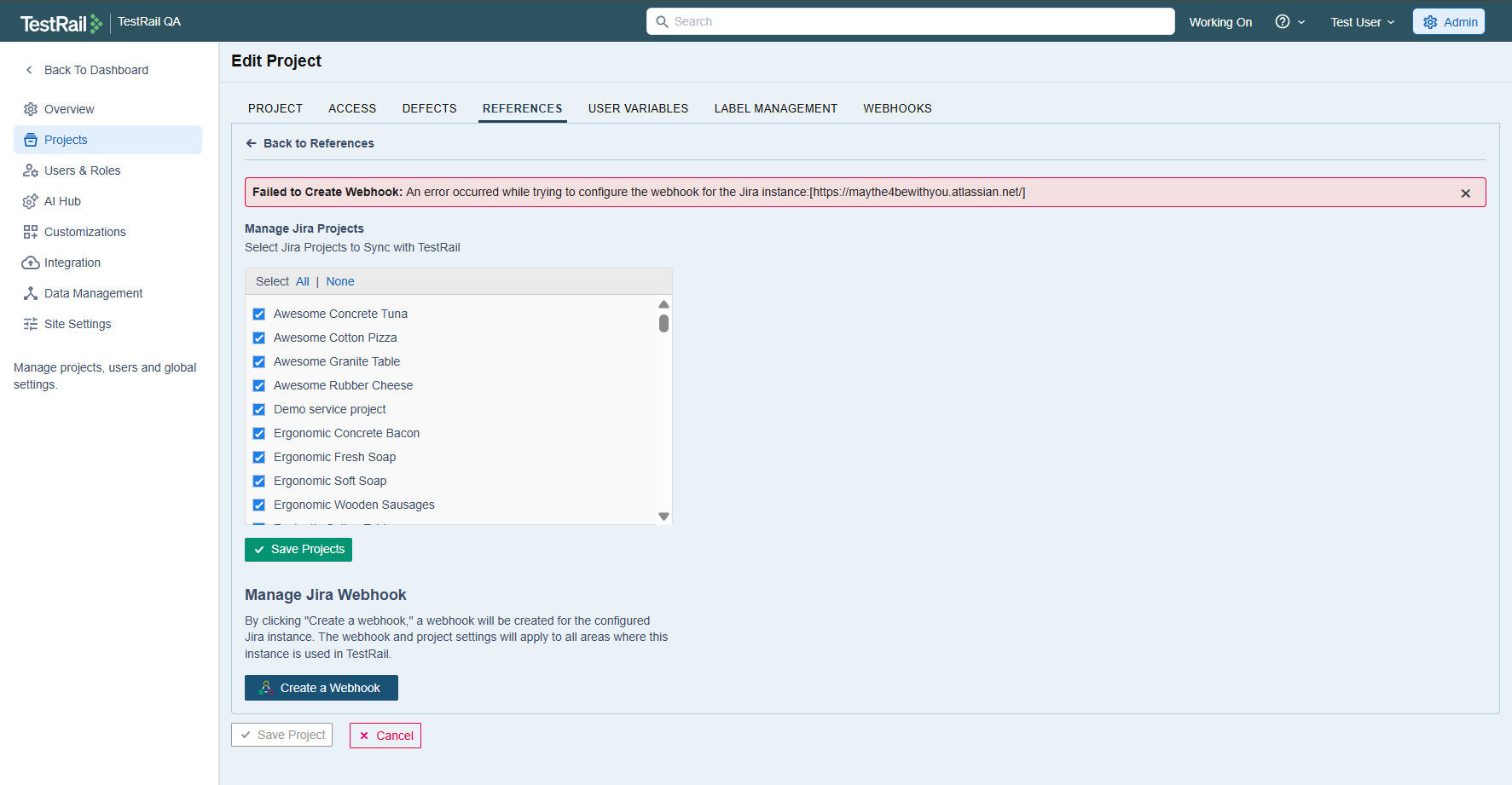Click the AI Hub icon
1512x785 pixels.
coord(30,201)
